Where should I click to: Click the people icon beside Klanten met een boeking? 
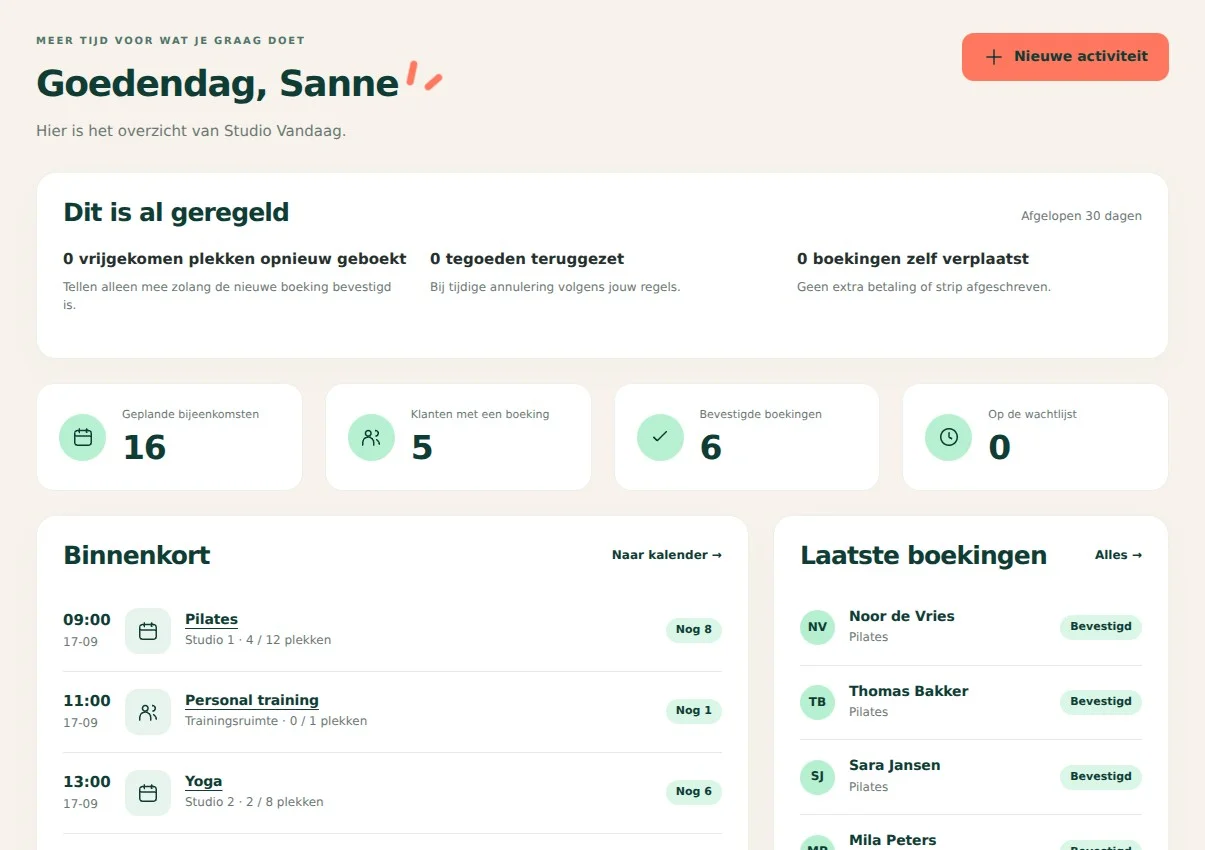tap(371, 437)
